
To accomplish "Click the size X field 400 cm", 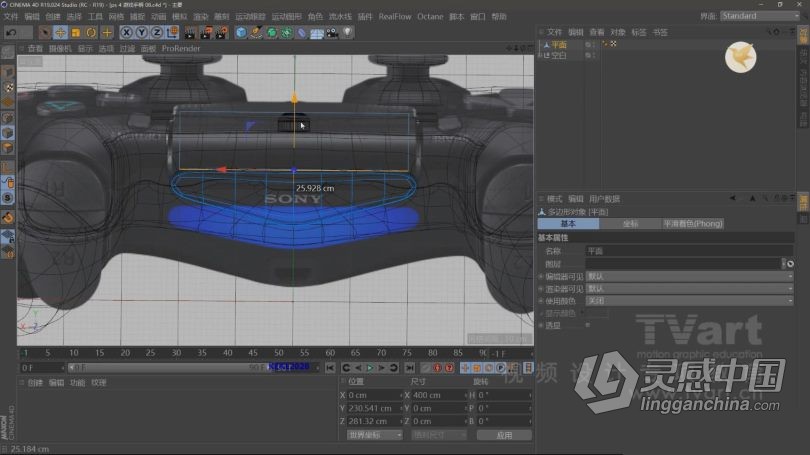I will click(x=439, y=395).
